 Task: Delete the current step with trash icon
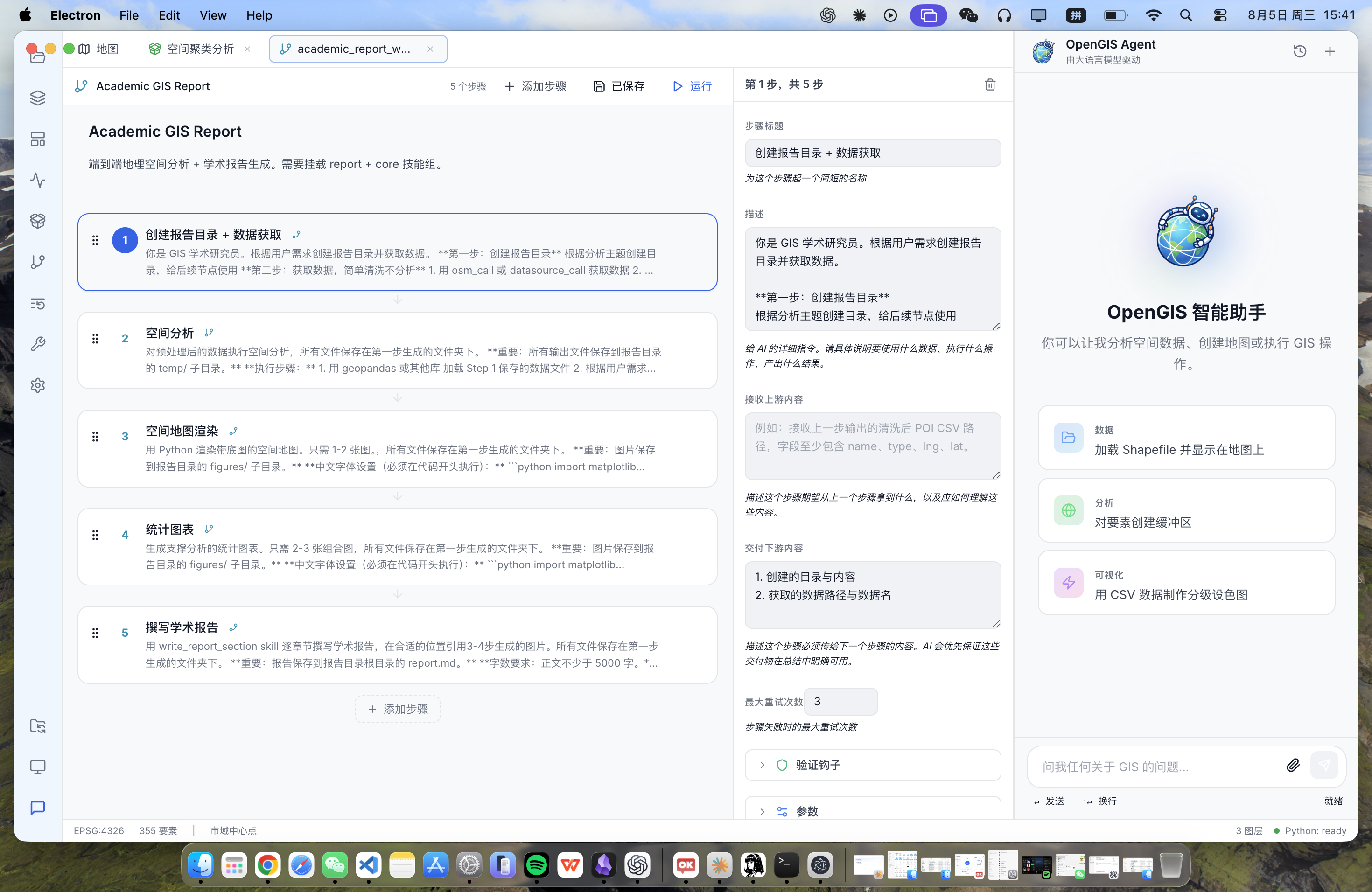[x=990, y=85]
